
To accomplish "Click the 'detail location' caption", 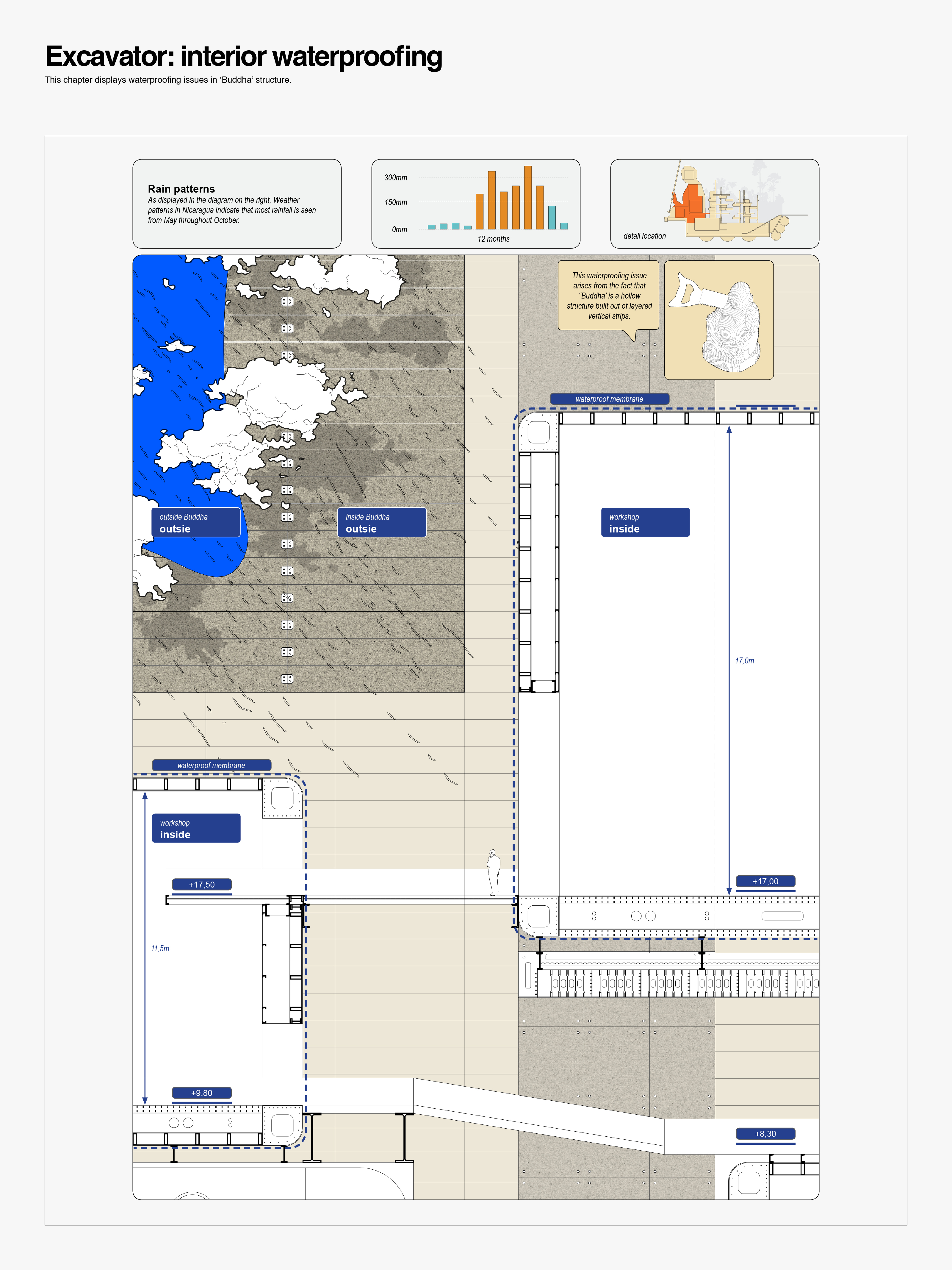I will coord(644,236).
